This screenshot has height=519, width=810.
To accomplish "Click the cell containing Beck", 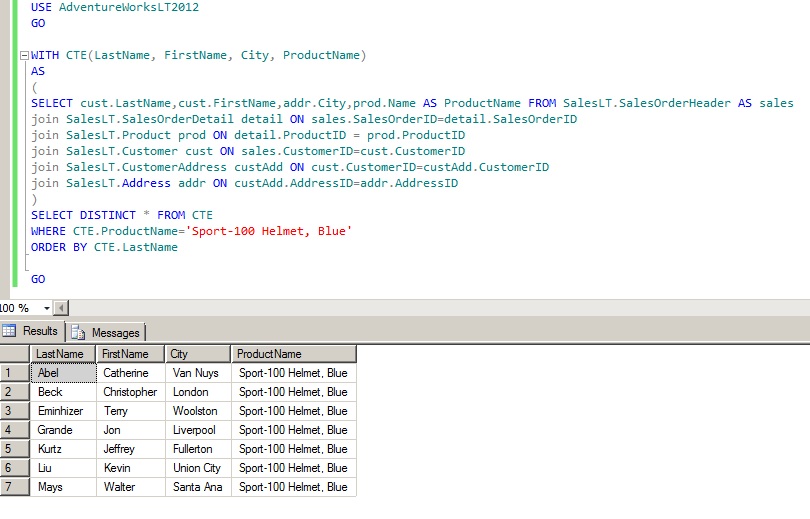I will click(64, 392).
